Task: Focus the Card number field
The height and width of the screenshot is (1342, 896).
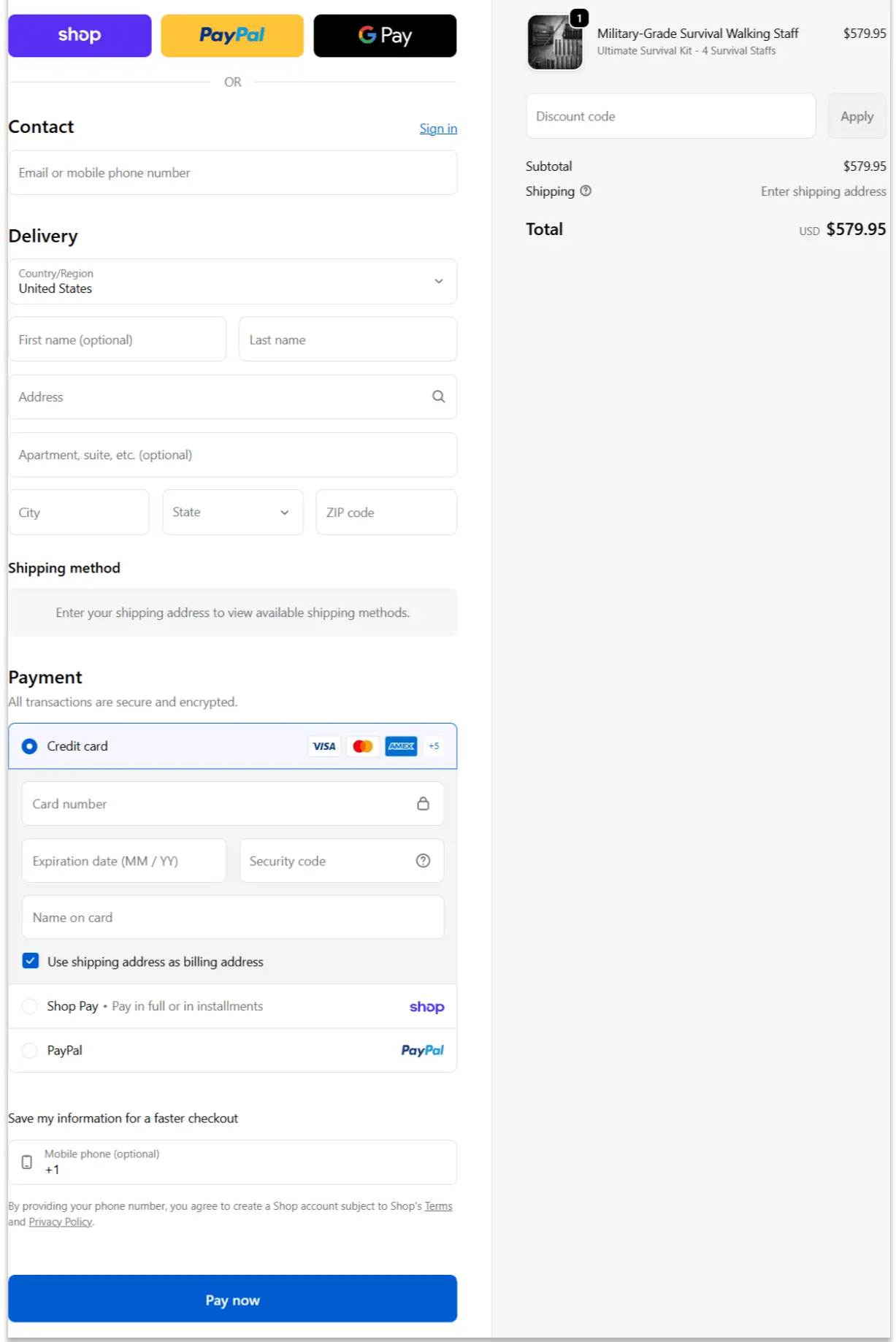Action: pyautogui.click(x=233, y=803)
